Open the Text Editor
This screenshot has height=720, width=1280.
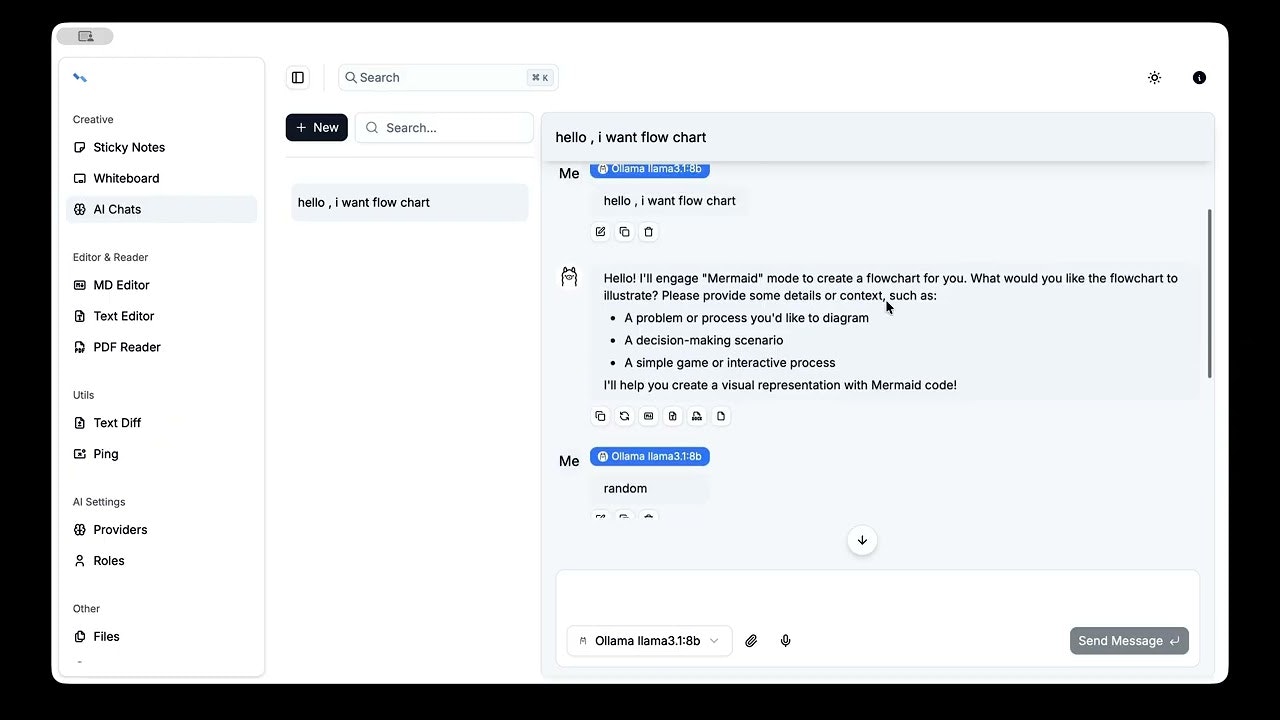161,316
